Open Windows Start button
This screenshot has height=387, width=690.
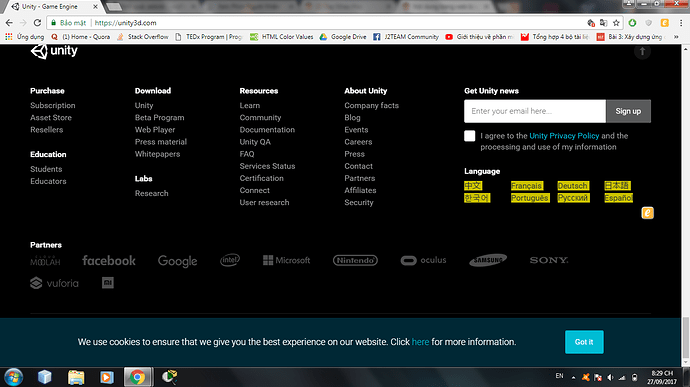(14, 377)
